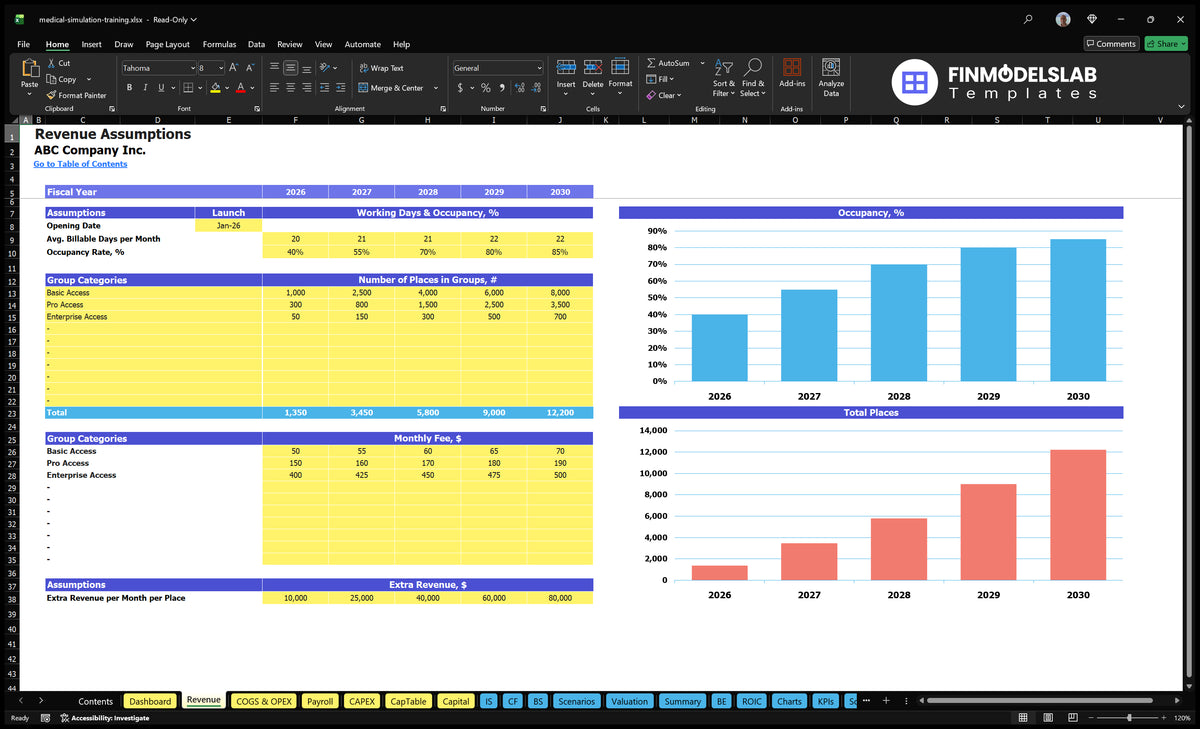Screen dimensions: 1200x729
Task: Toggle bold formatting
Action: 130,88
